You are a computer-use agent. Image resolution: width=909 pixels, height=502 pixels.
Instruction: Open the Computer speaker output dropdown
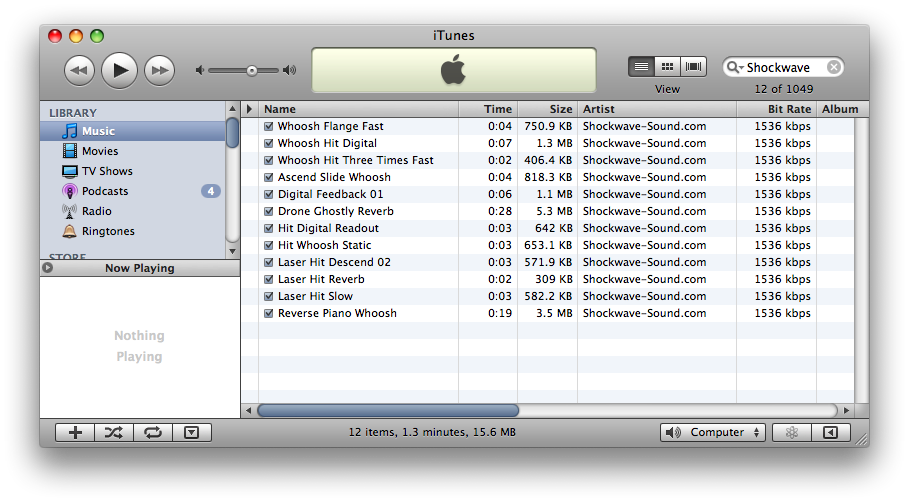(x=713, y=433)
